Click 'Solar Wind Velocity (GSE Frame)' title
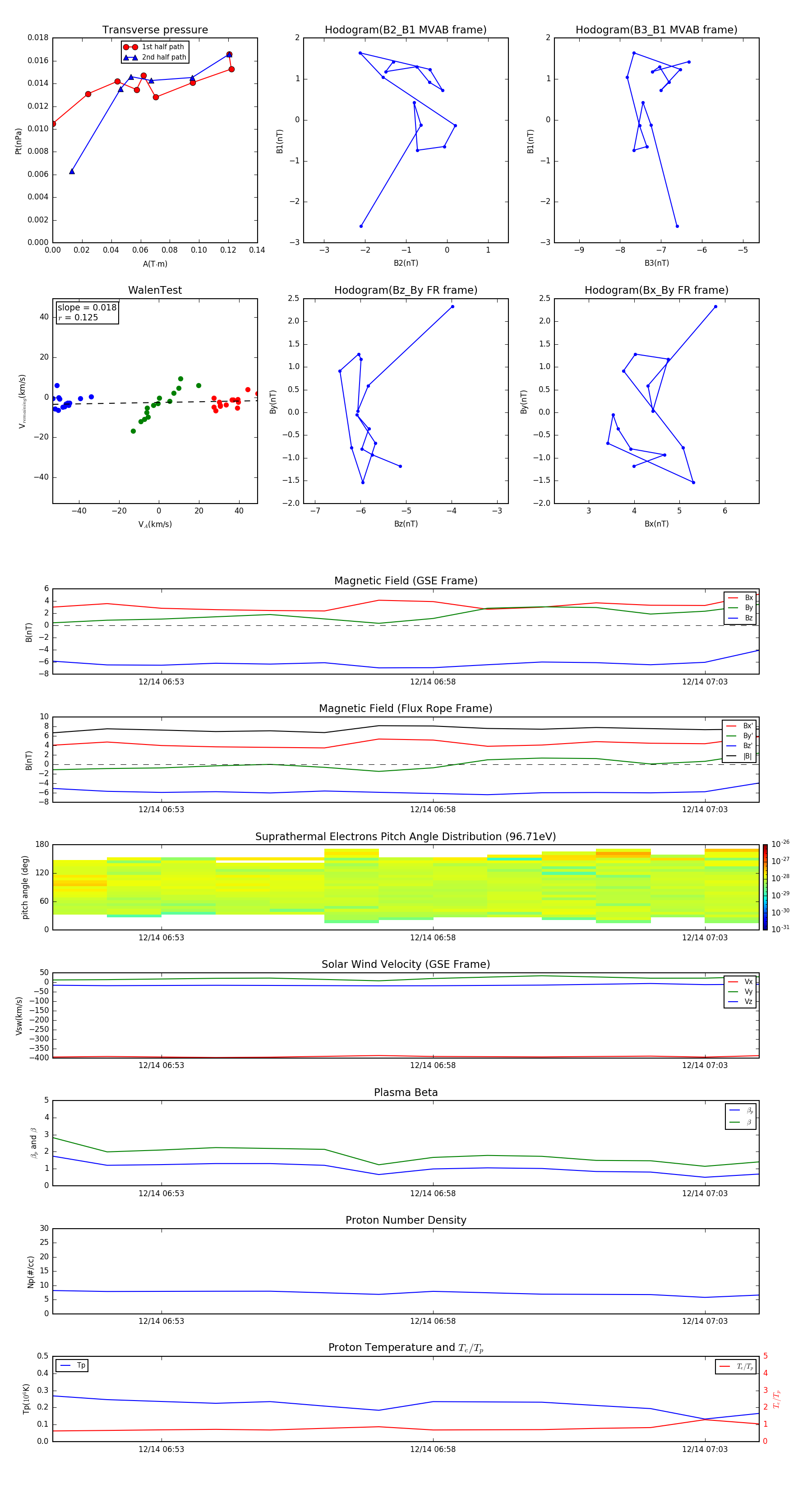Viewport: 812px width, 1489px height. click(406, 964)
